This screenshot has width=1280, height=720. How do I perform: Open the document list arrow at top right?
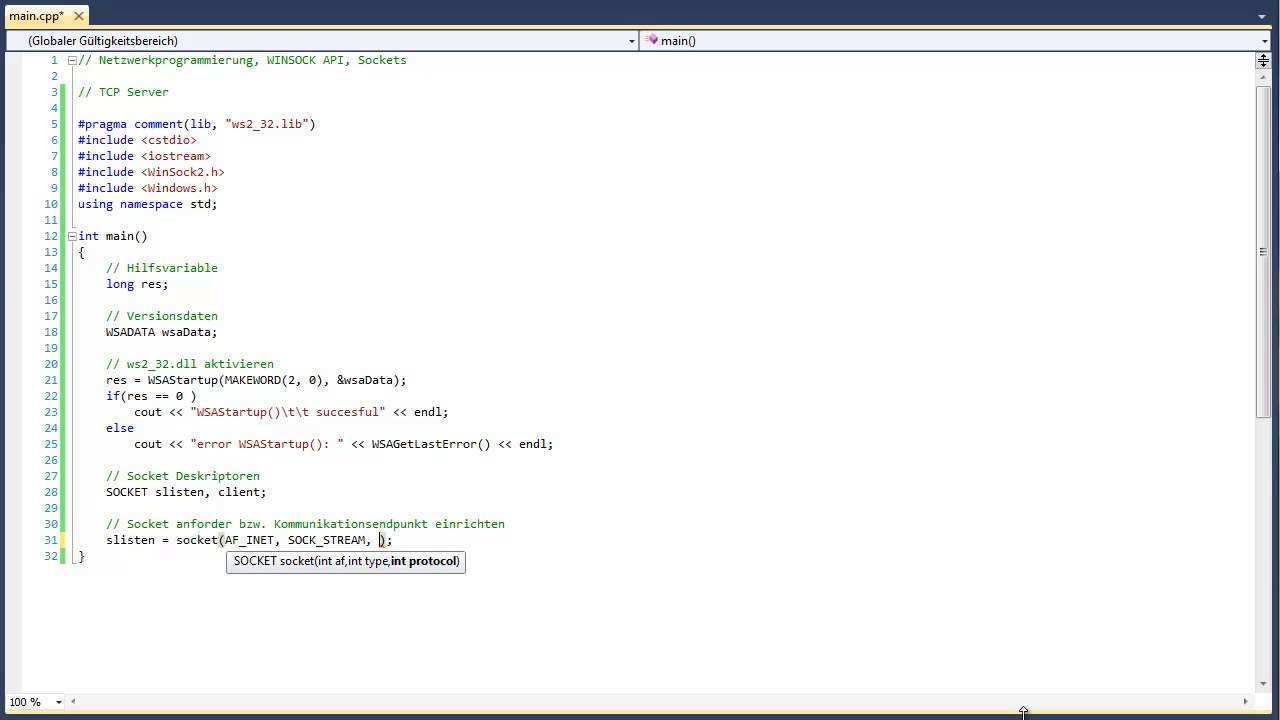click(1262, 16)
